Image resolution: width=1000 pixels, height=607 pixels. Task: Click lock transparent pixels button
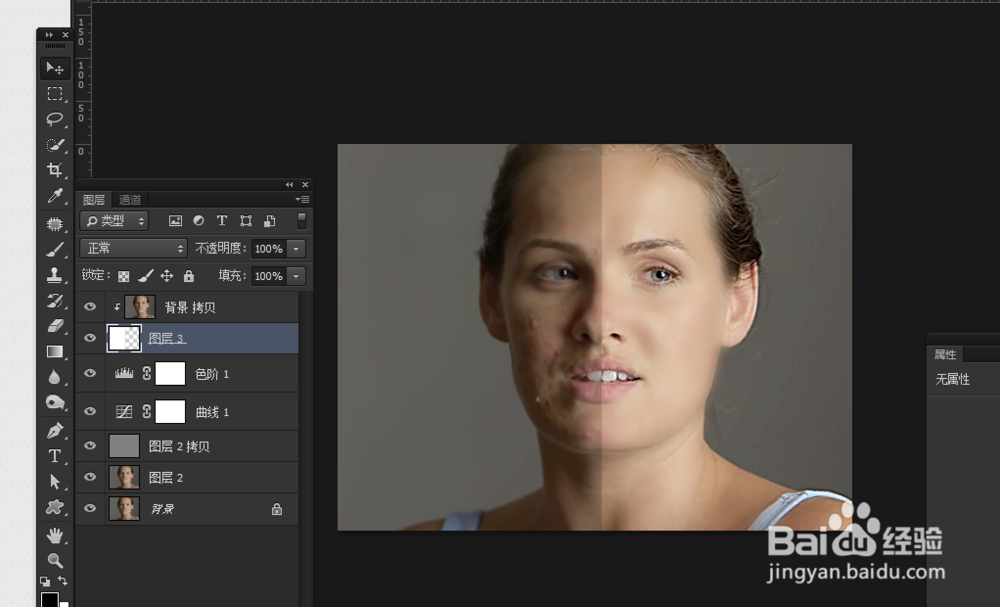click(124, 276)
